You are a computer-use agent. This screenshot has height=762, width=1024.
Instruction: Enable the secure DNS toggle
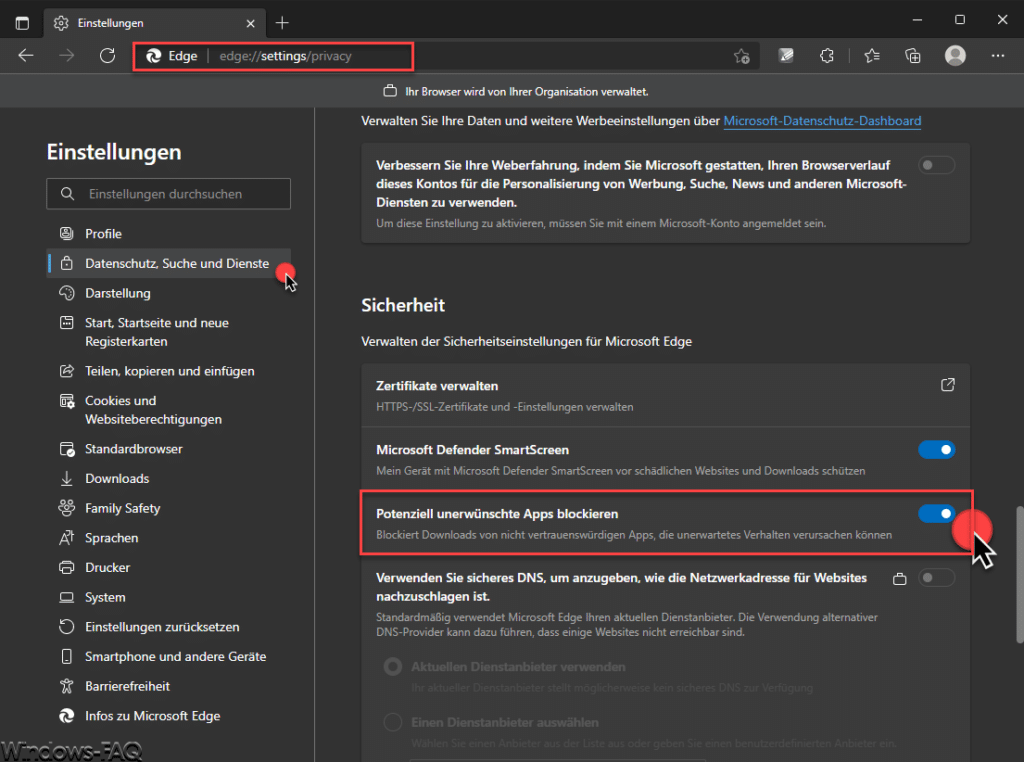[x=936, y=577]
